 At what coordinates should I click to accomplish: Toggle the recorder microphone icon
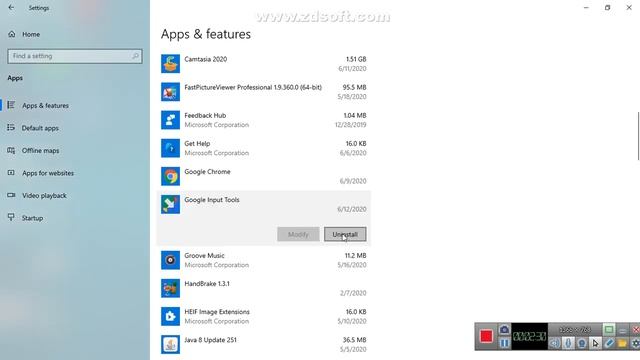click(x=568, y=343)
